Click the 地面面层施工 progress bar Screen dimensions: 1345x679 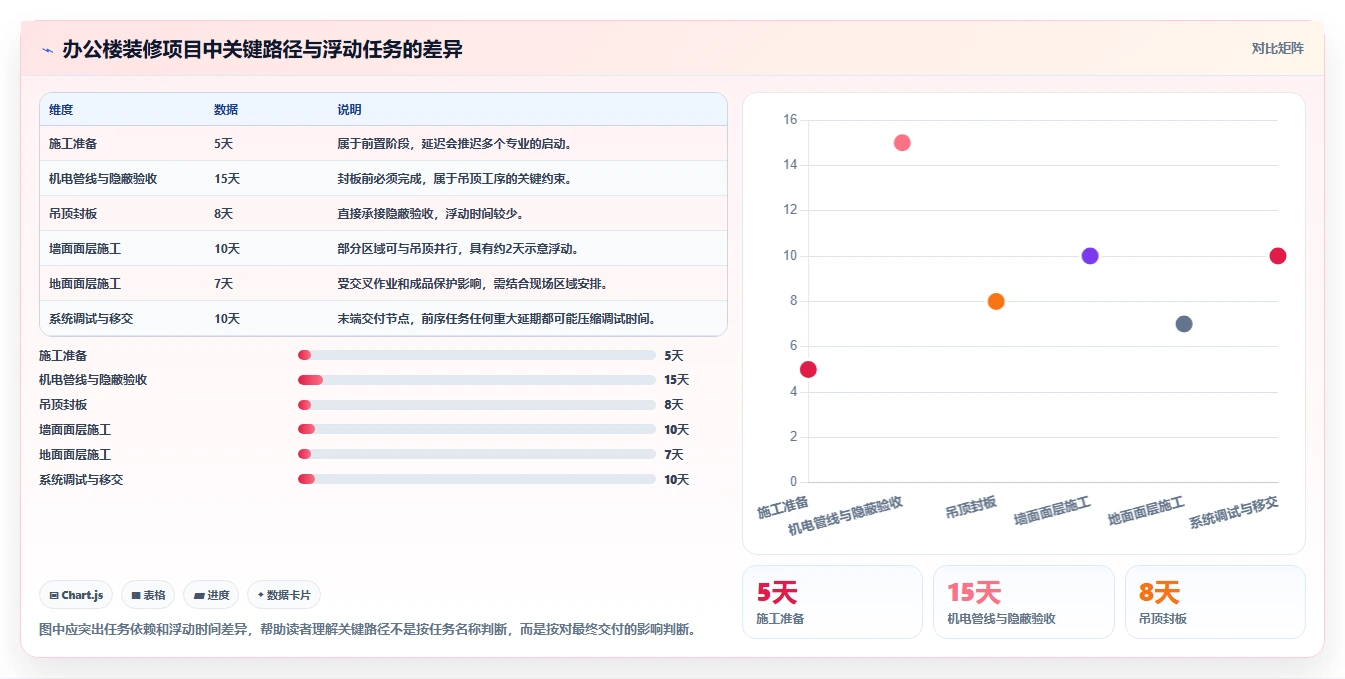click(477, 454)
